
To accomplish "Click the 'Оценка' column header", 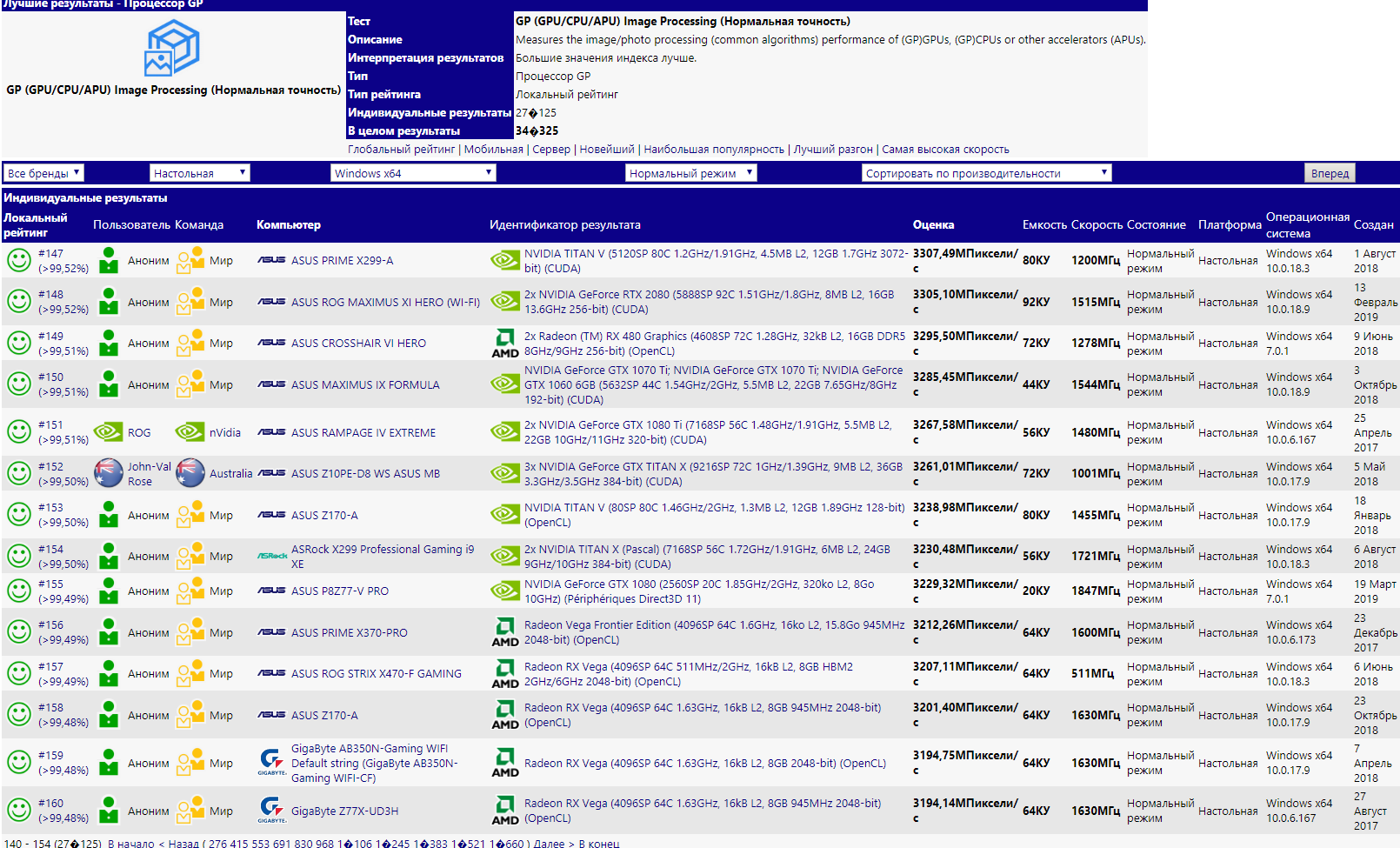I will [933, 224].
